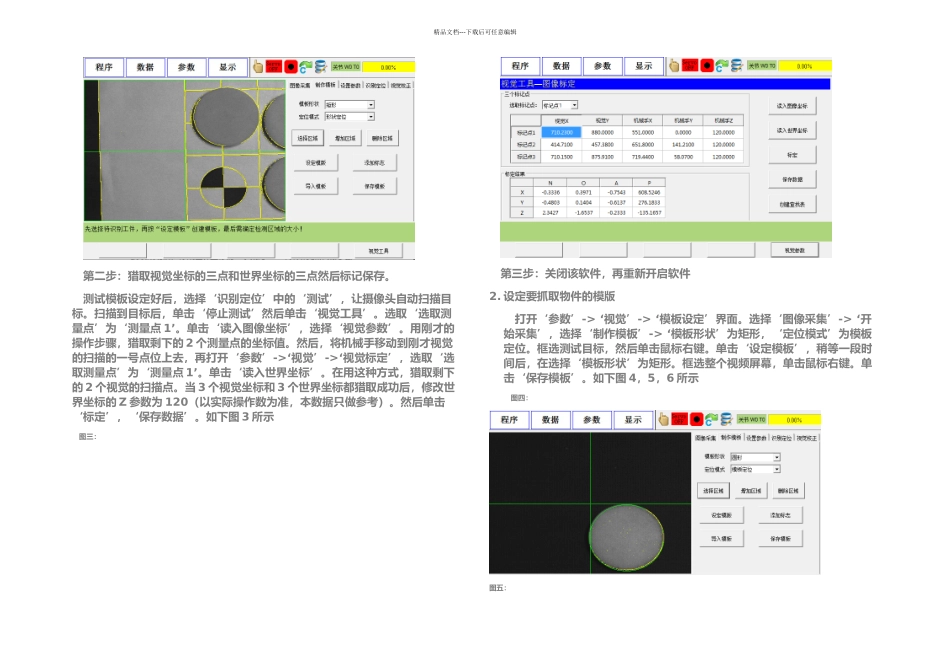Image resolution: width=950 pixels, height=672 pixels.
Task: Open 程序 menu in black camera-view screenshot
Action: click(510, 419)
